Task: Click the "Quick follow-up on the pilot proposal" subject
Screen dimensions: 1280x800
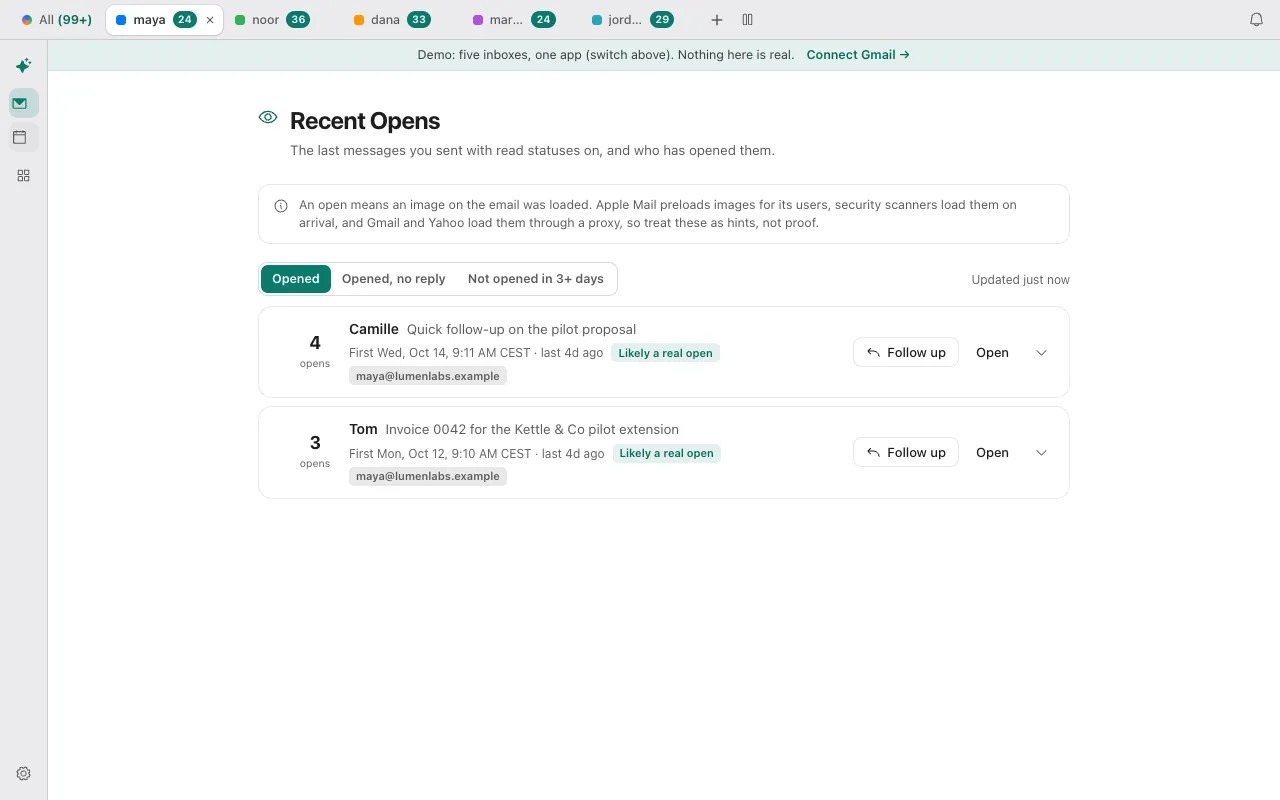Action: pyautogui.click(x=521, y=329)
